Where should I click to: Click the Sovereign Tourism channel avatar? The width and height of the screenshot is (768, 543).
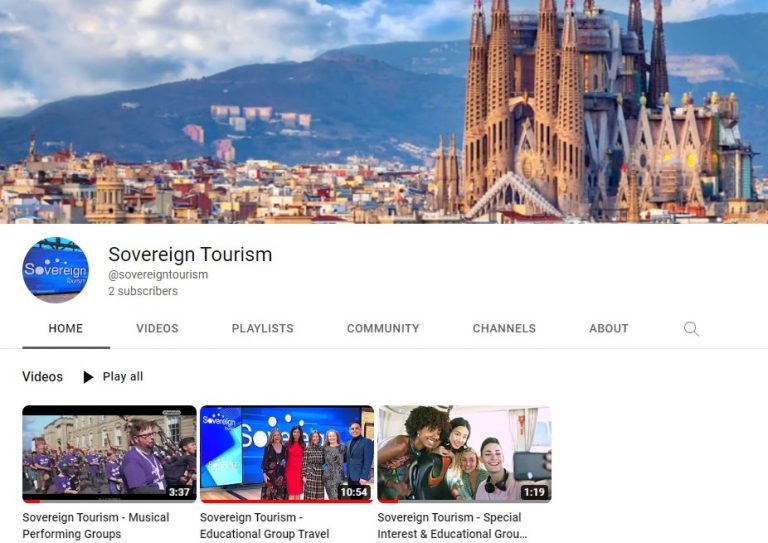point(55,270)
